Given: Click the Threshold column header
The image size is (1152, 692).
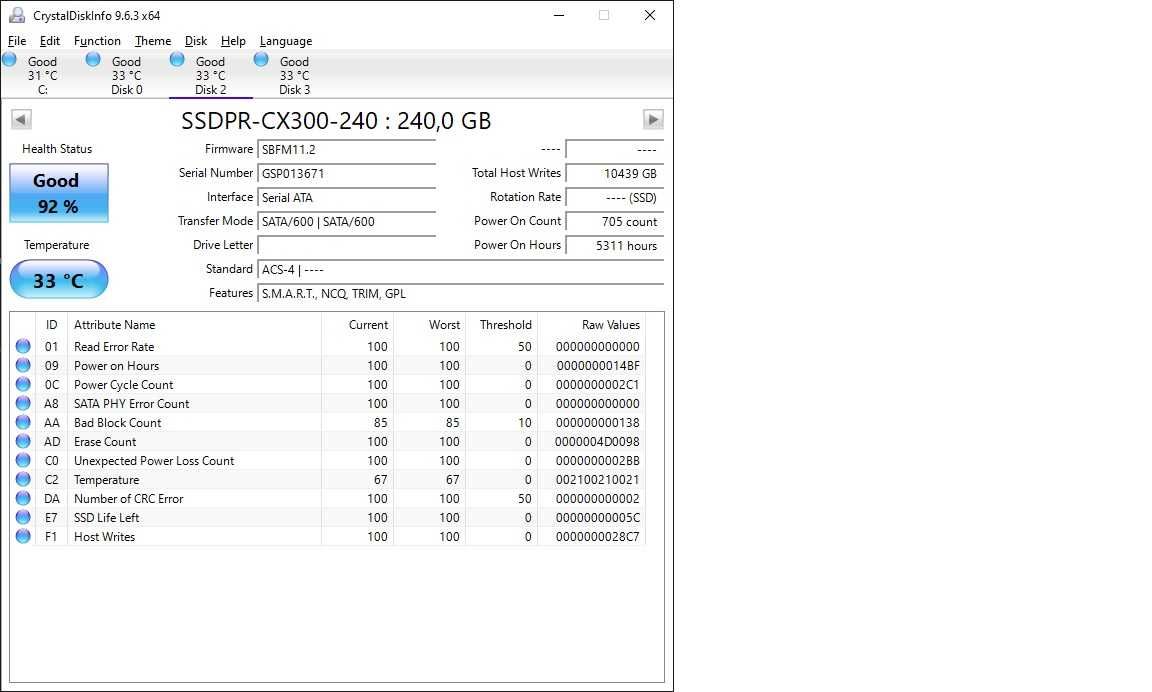Looking at the screenshot, I should [x=501, y=325].
